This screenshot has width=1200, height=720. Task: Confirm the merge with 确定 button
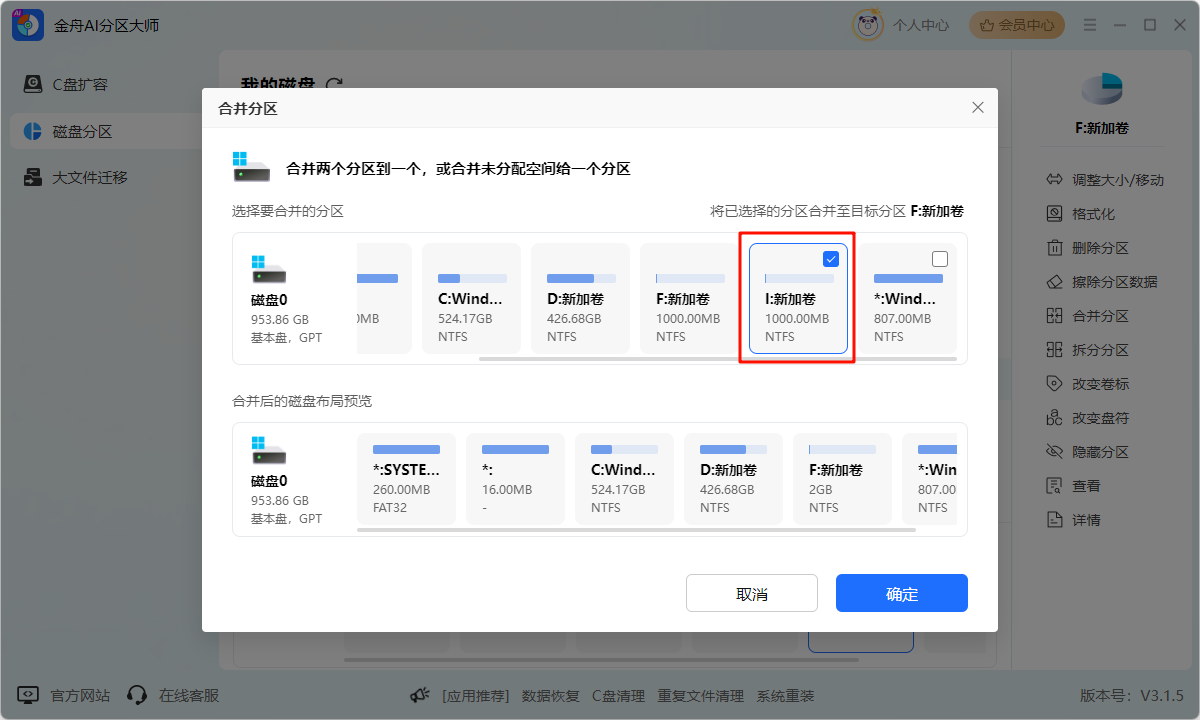[901, 592]
